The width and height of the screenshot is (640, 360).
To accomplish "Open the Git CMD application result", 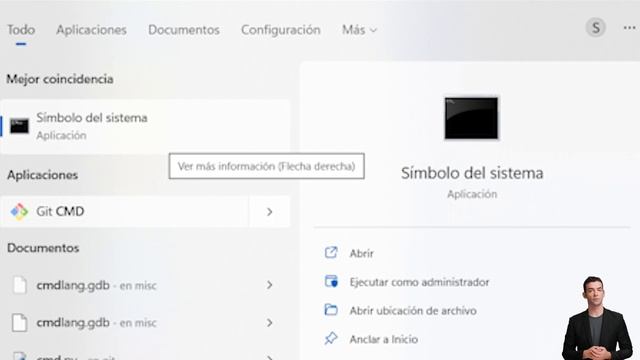I will click(x=124, y=211).
